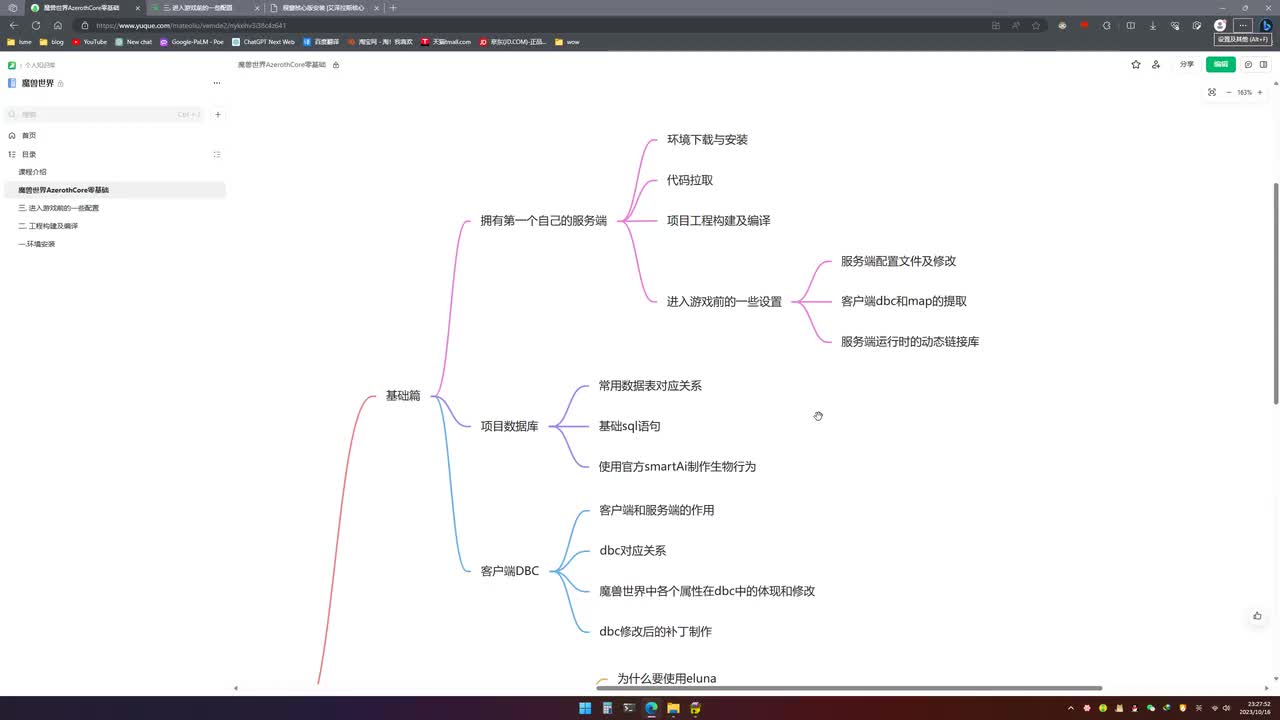Open 二. 工程构建及编译 in the sidebar

pos(48,226)
